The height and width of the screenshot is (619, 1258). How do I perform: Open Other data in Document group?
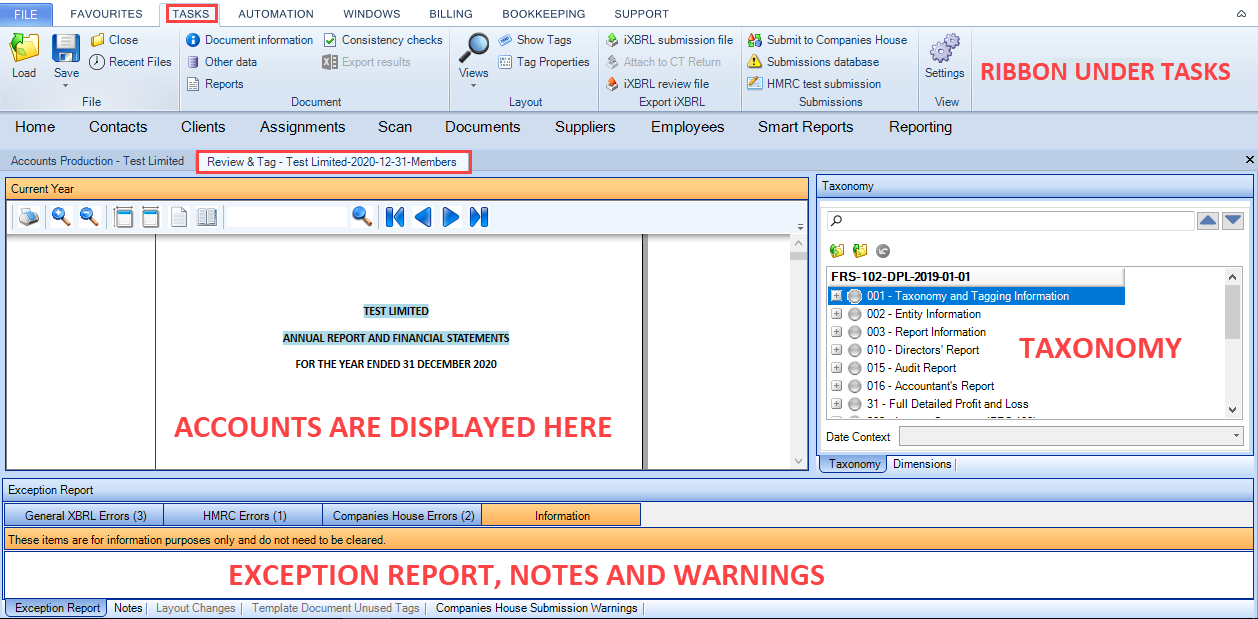[222, 62]
